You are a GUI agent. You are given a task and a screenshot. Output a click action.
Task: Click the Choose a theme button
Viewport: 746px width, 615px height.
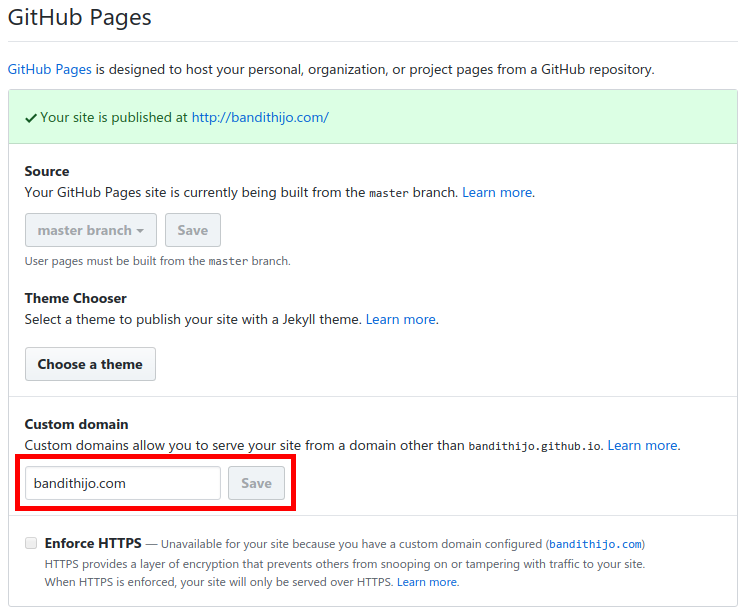point(90,364)
